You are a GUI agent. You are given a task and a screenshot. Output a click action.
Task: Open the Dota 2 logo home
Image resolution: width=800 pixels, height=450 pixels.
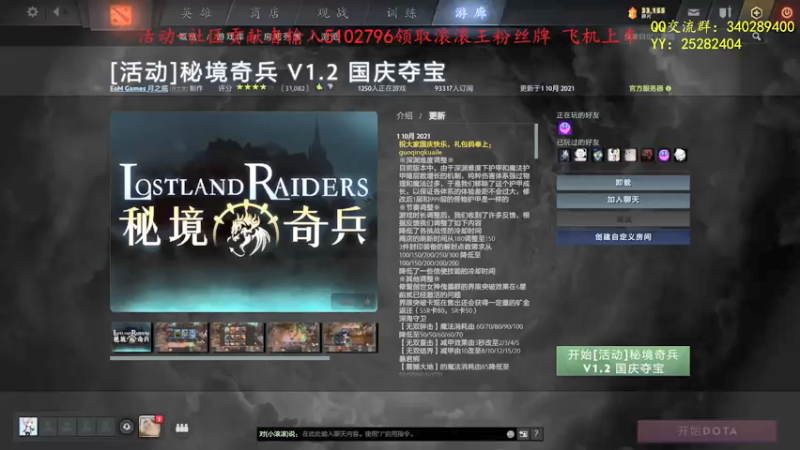(x=121, y=15)
